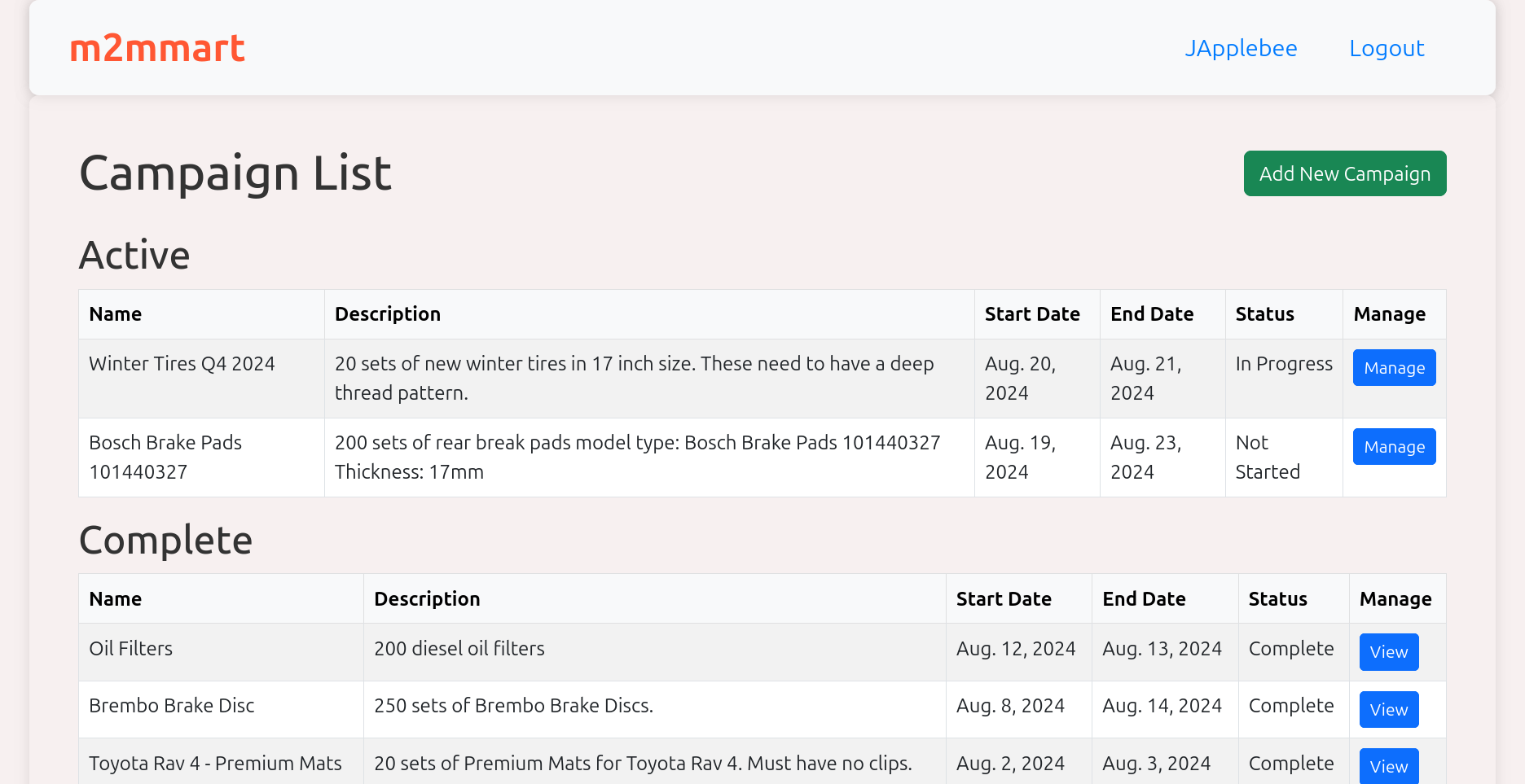
Task: Click the Not Started status label
Action: [1268, 457]
